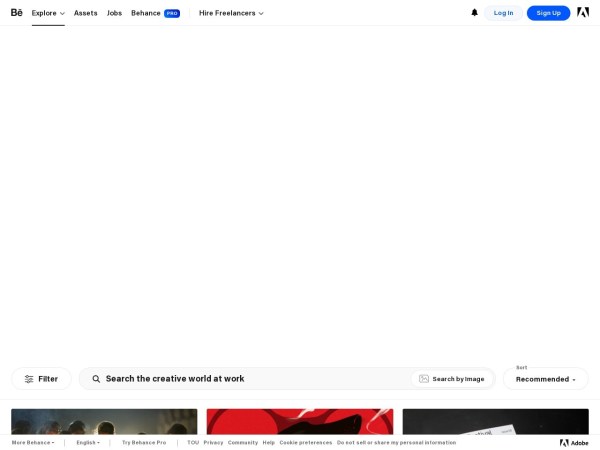
Task: Click the filter sliders icon
Action: coord(29,379)
